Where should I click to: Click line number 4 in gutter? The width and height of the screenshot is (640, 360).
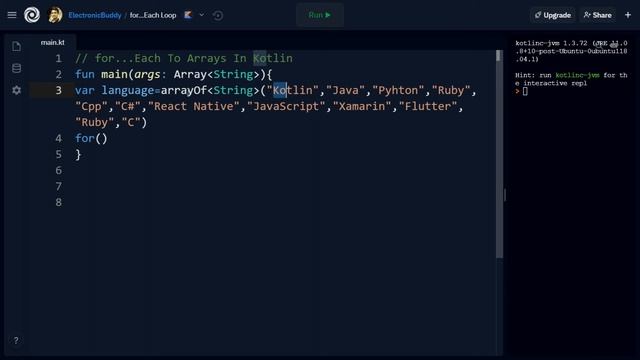pyautogui.click(x=58, y=138)
